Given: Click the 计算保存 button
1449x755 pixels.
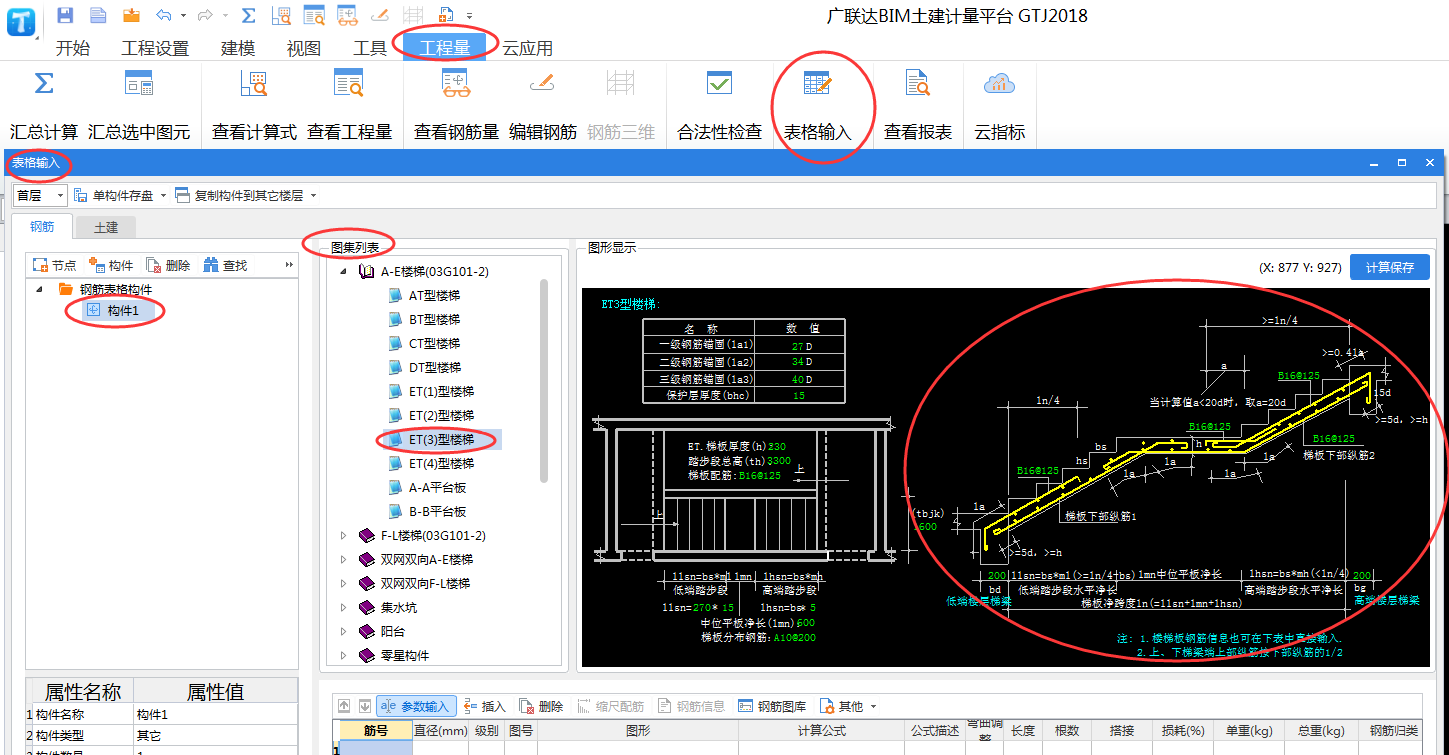Looking at the screenshot, I should [1390, 267].
